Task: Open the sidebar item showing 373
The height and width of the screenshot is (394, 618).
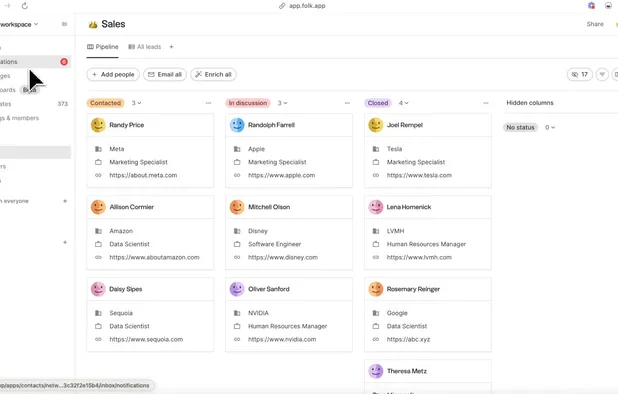Action: pos(35,104)
